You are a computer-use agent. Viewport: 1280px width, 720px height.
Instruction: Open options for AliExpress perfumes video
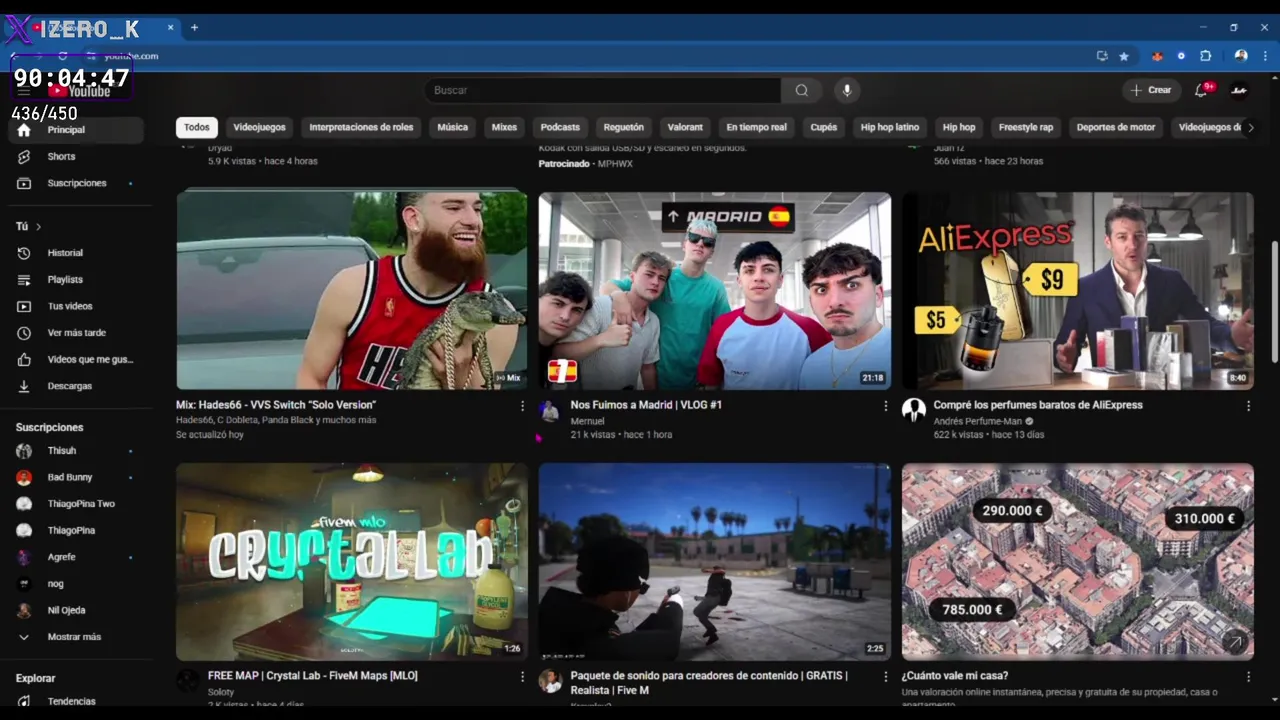coord(1248,406)
